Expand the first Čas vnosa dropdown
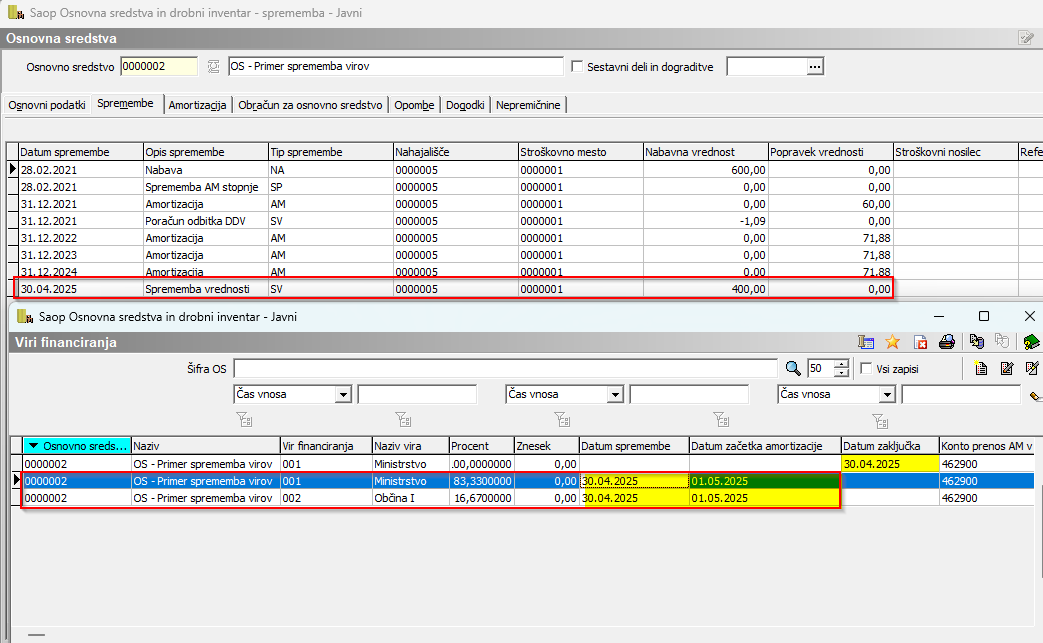Viewport: 1043px width, 643px height. point(343,395)
